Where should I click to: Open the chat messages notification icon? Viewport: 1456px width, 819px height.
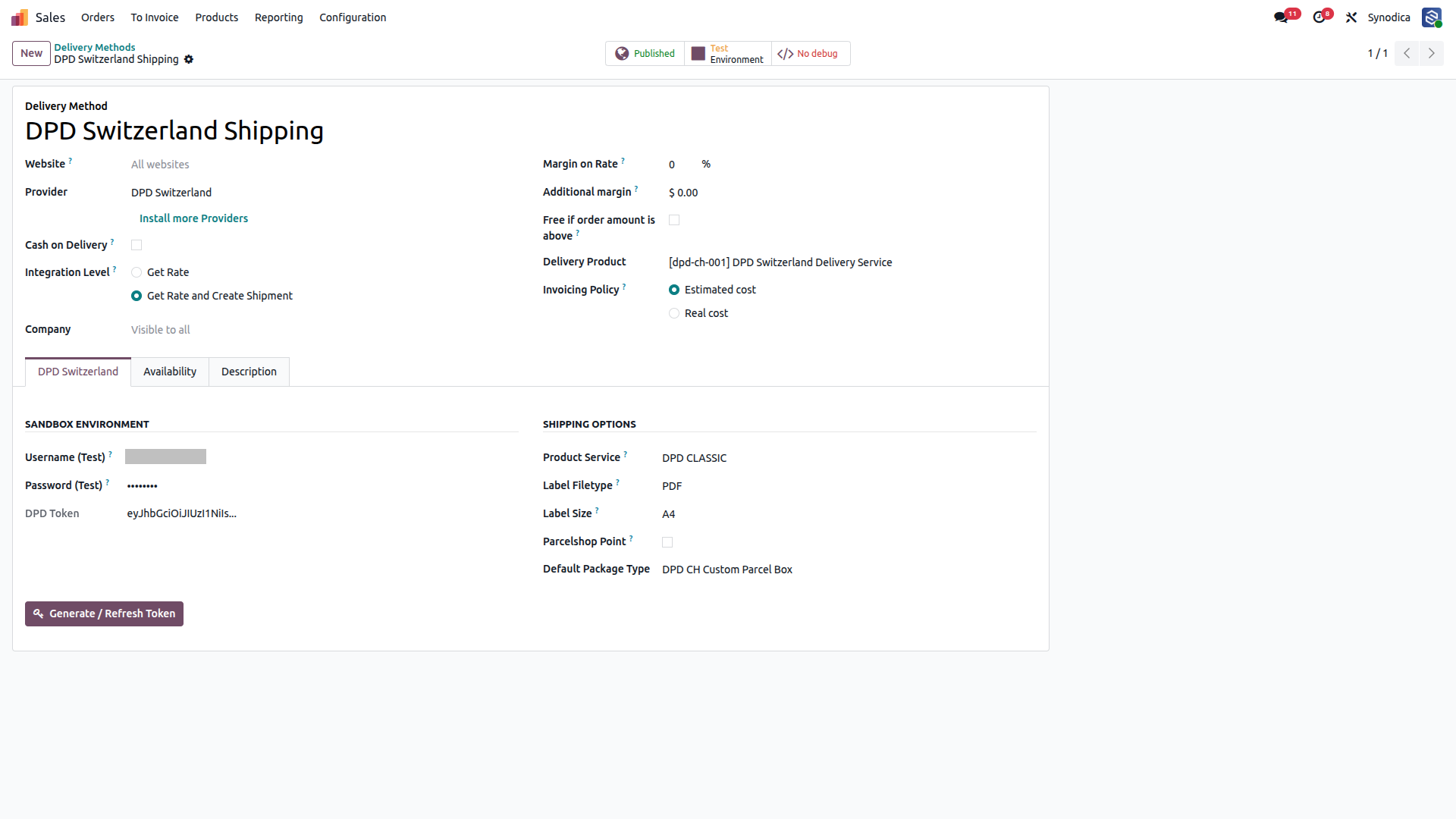point(1282,17)
